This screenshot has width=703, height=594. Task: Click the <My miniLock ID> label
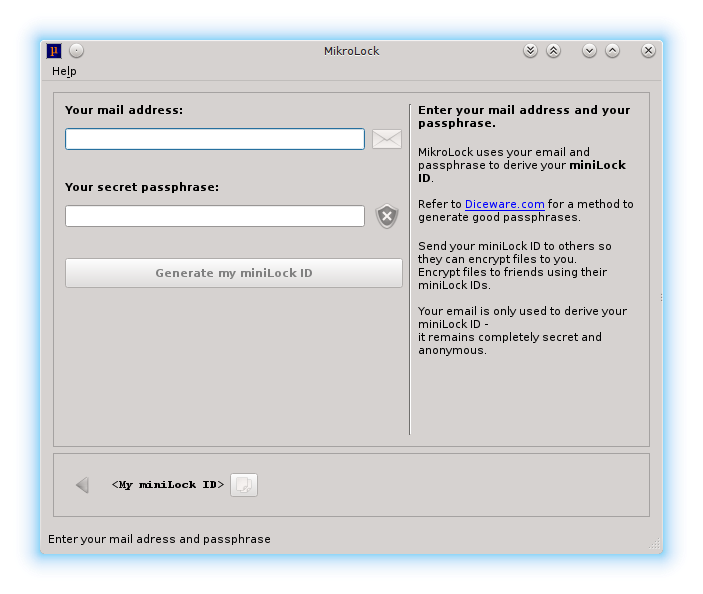click(168, 485)
